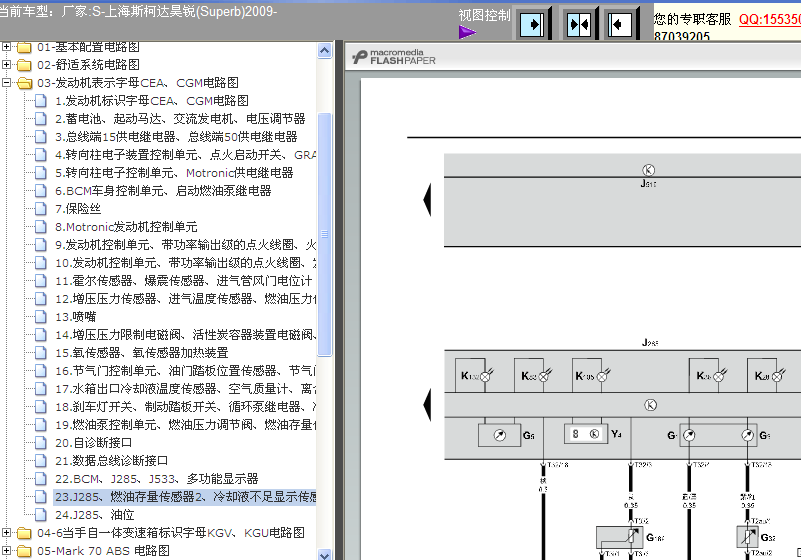This screenshot has height=560, width=801.
Task: Open 19.燃油泵控制单元 diagram
Action: 185,424
